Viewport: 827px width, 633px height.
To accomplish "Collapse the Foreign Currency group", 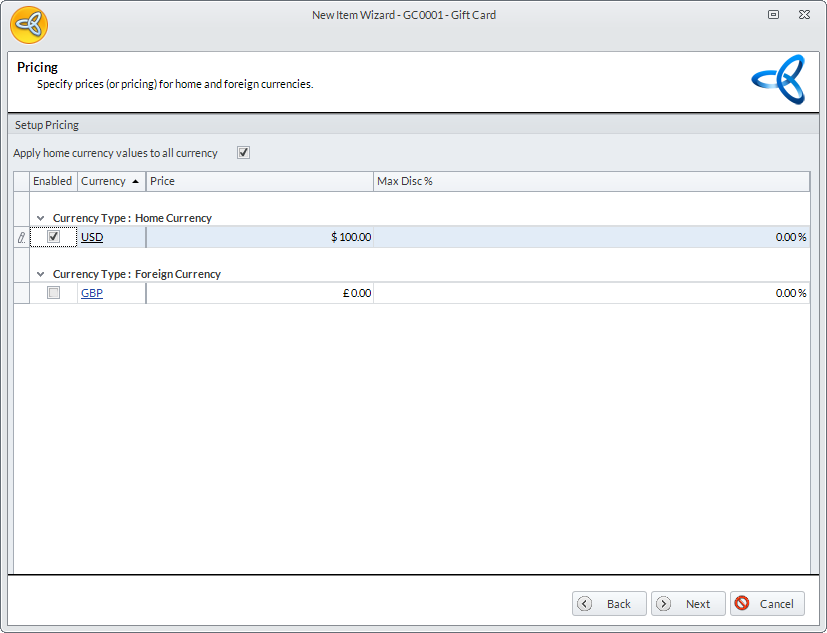I will tap(40, 274).
